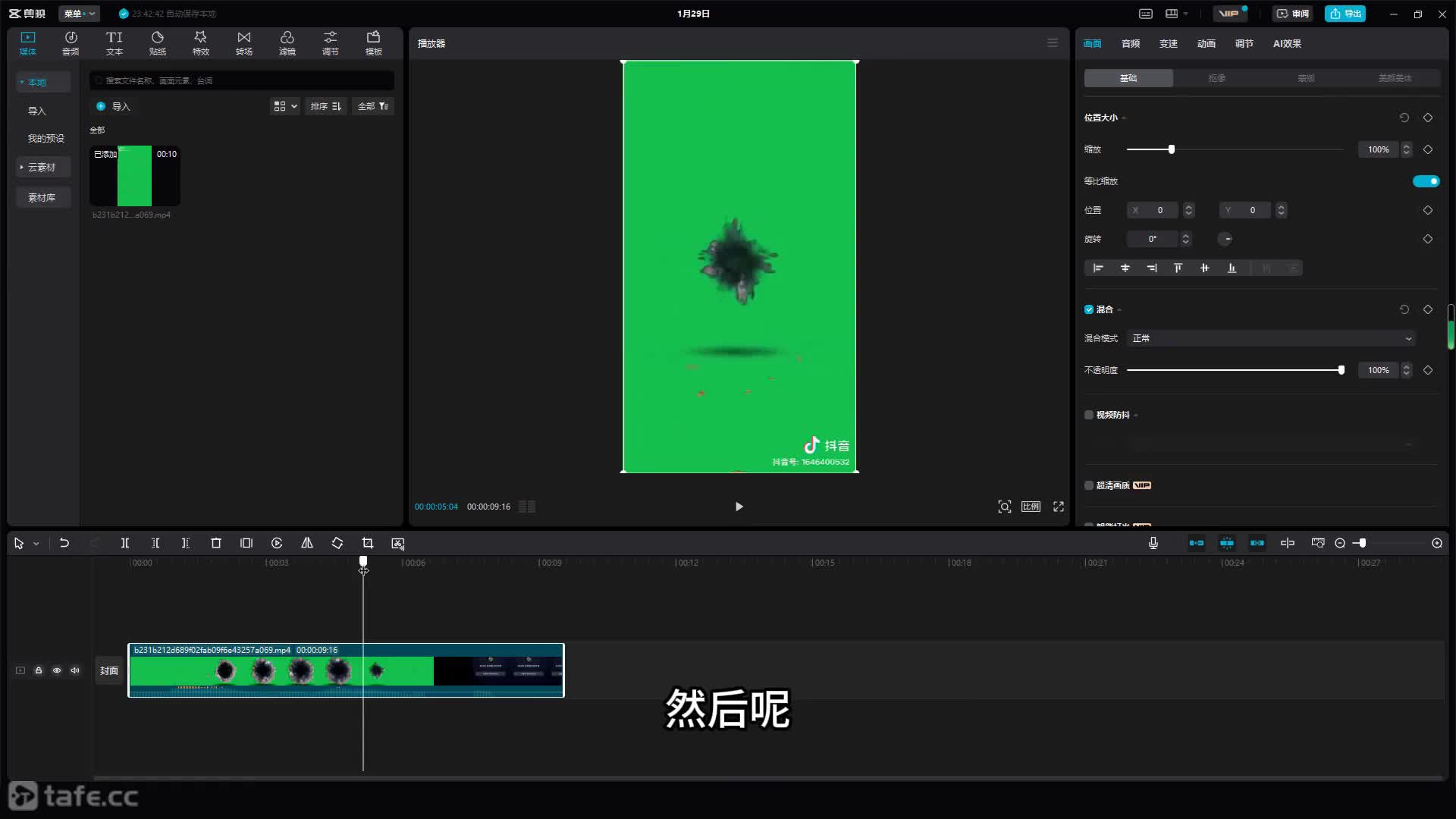The height and width of the screenshot is (819, 1456).
Task: Switch to the 动画 tab
Action: (1207, 43)
